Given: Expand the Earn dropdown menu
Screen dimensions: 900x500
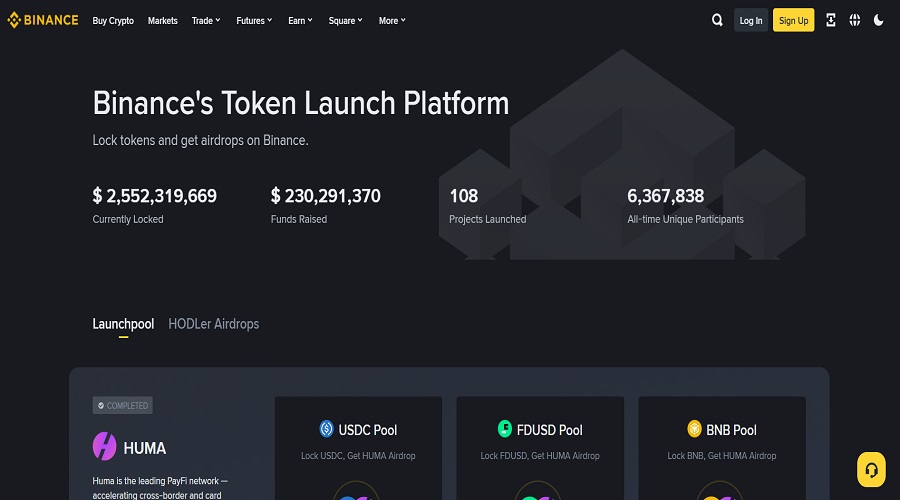Looking at the screenshot, I should 300,21.
